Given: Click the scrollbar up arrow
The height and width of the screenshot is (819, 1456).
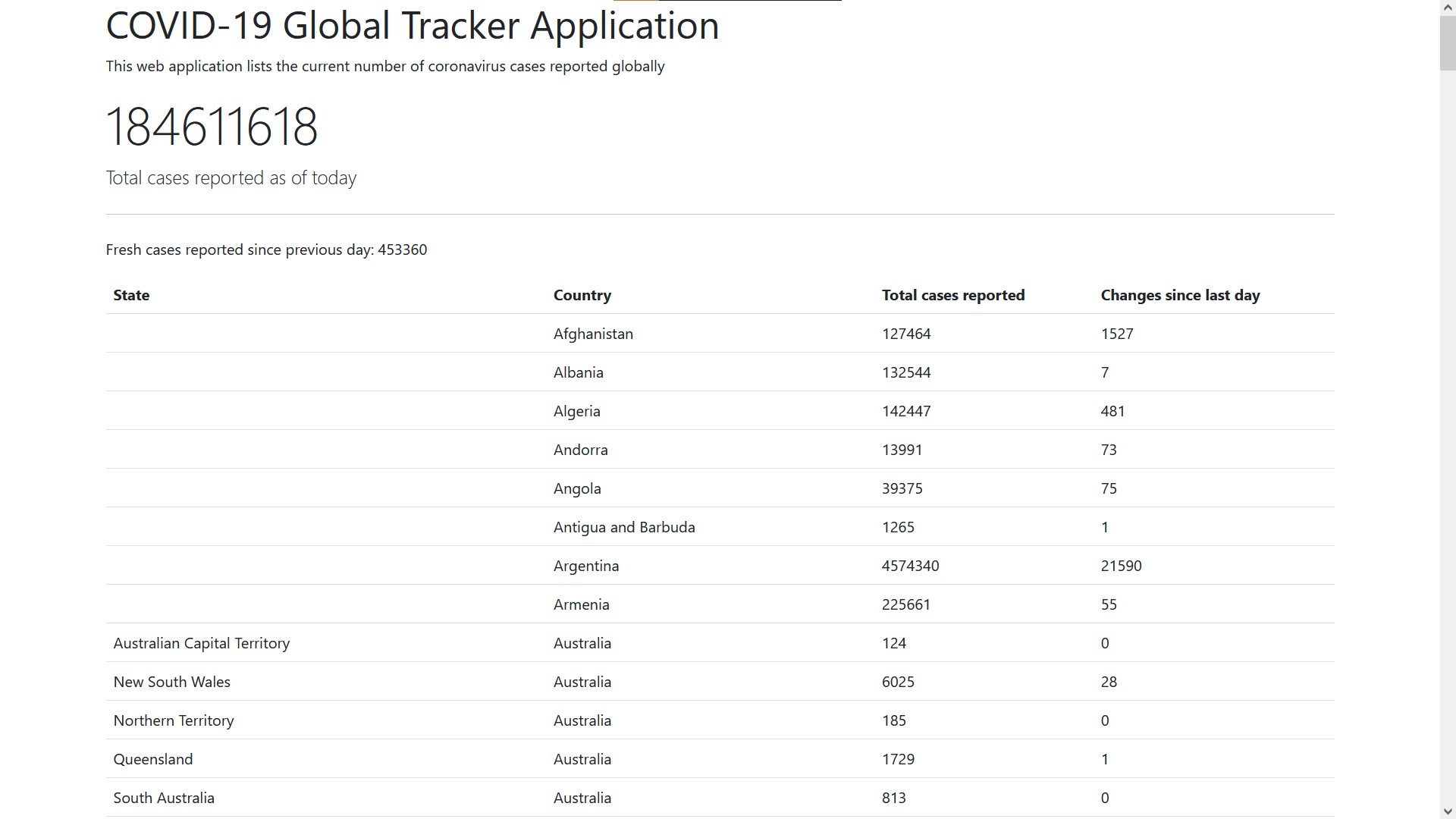Looking at the screenshot, I should 1448,7.
